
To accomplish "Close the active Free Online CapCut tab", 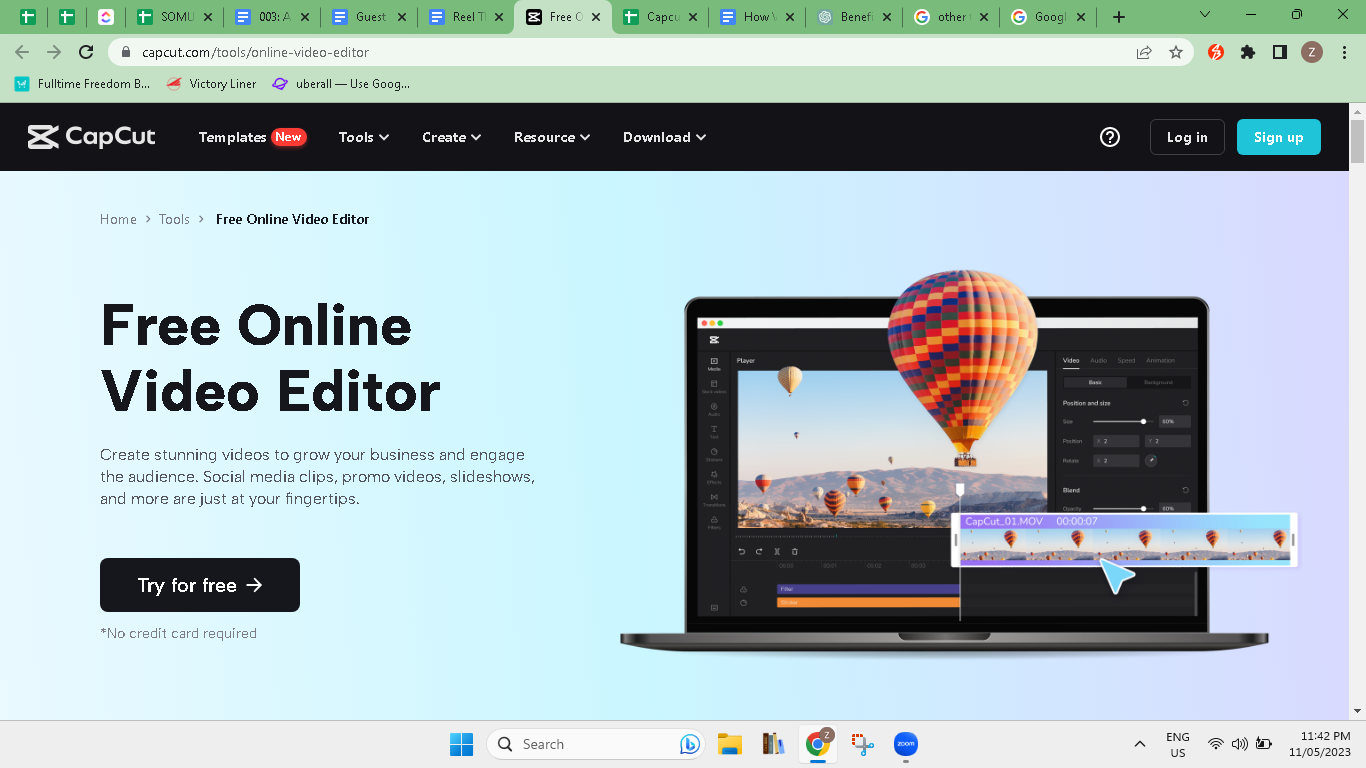I will (x=597, y=17).
